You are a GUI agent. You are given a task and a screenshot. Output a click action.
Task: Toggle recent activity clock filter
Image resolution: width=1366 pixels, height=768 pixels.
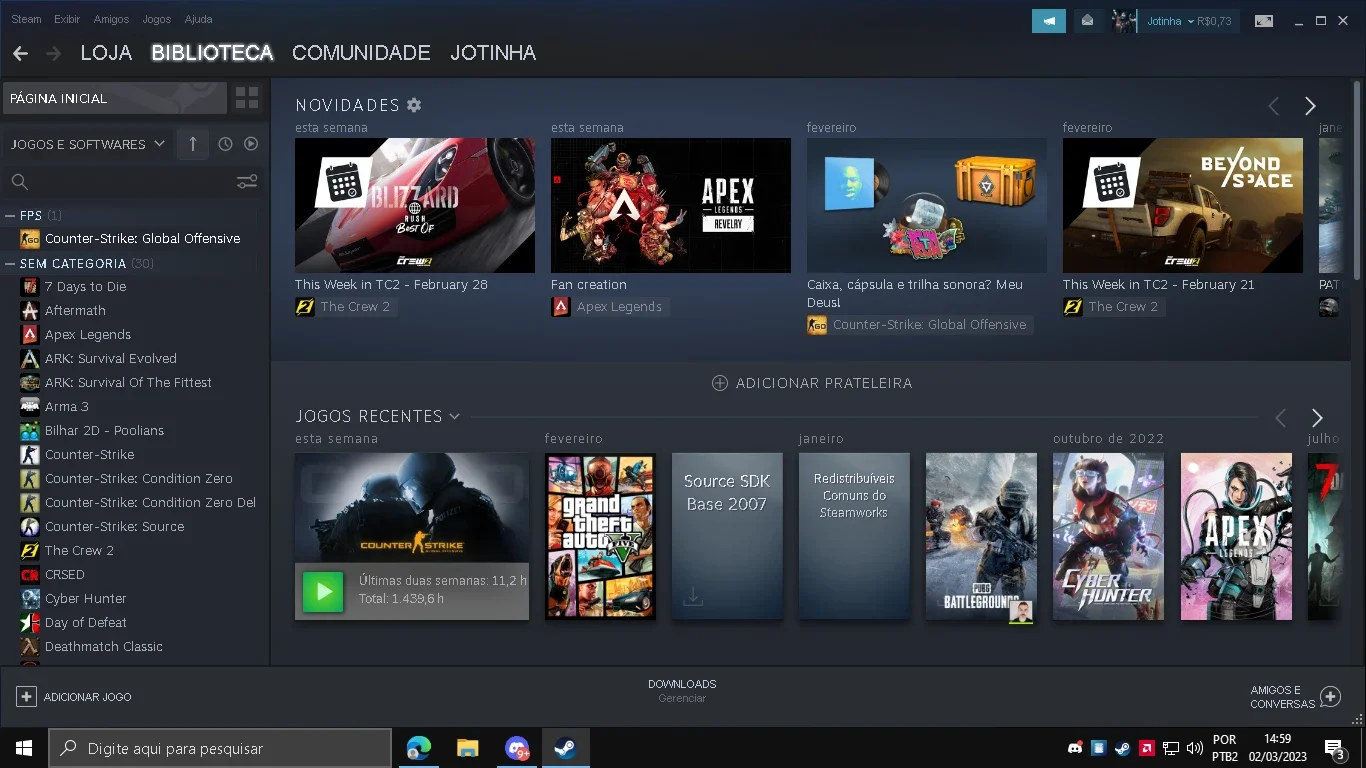point(225,144)
